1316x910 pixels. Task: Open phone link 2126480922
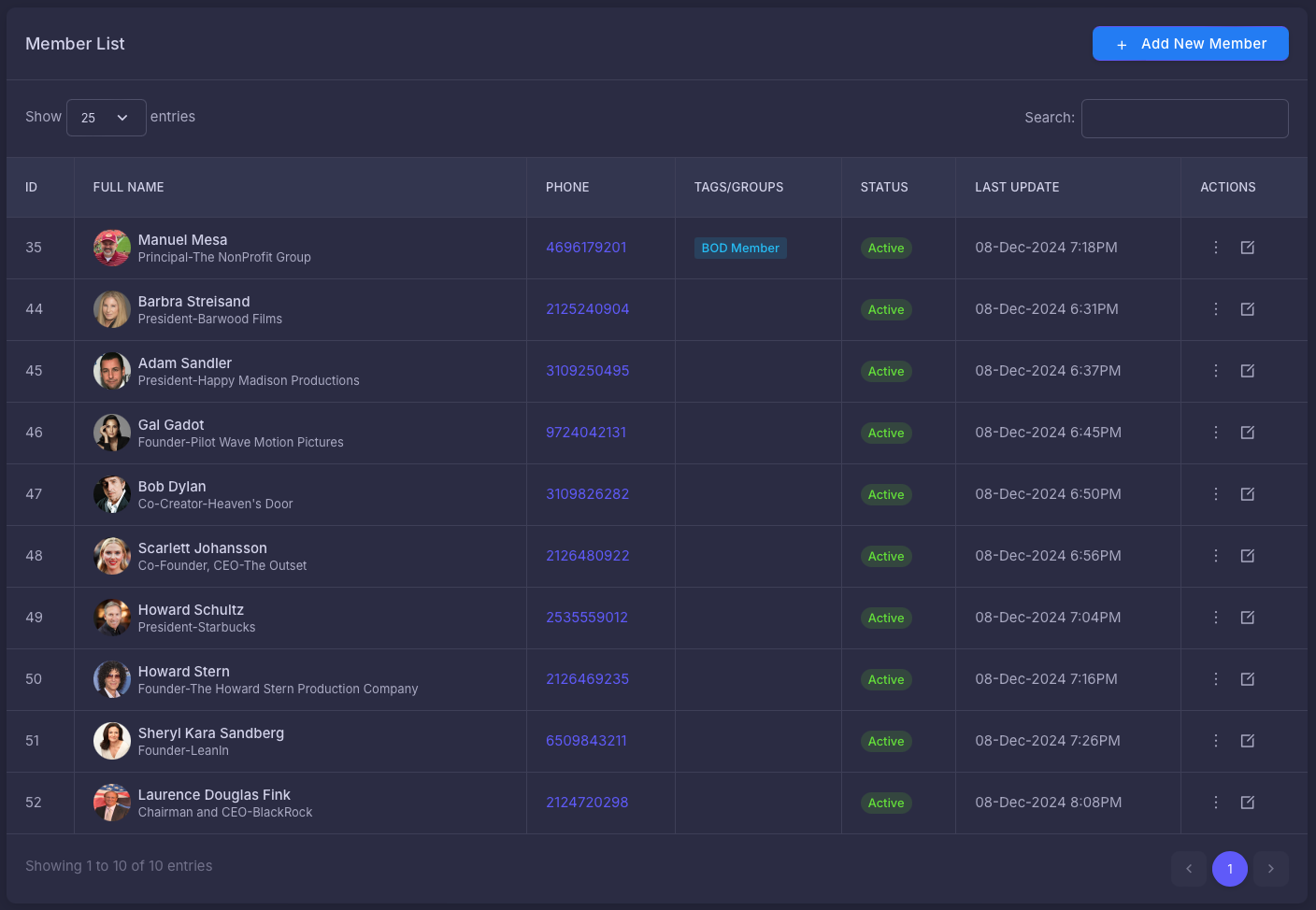[588, 556]
